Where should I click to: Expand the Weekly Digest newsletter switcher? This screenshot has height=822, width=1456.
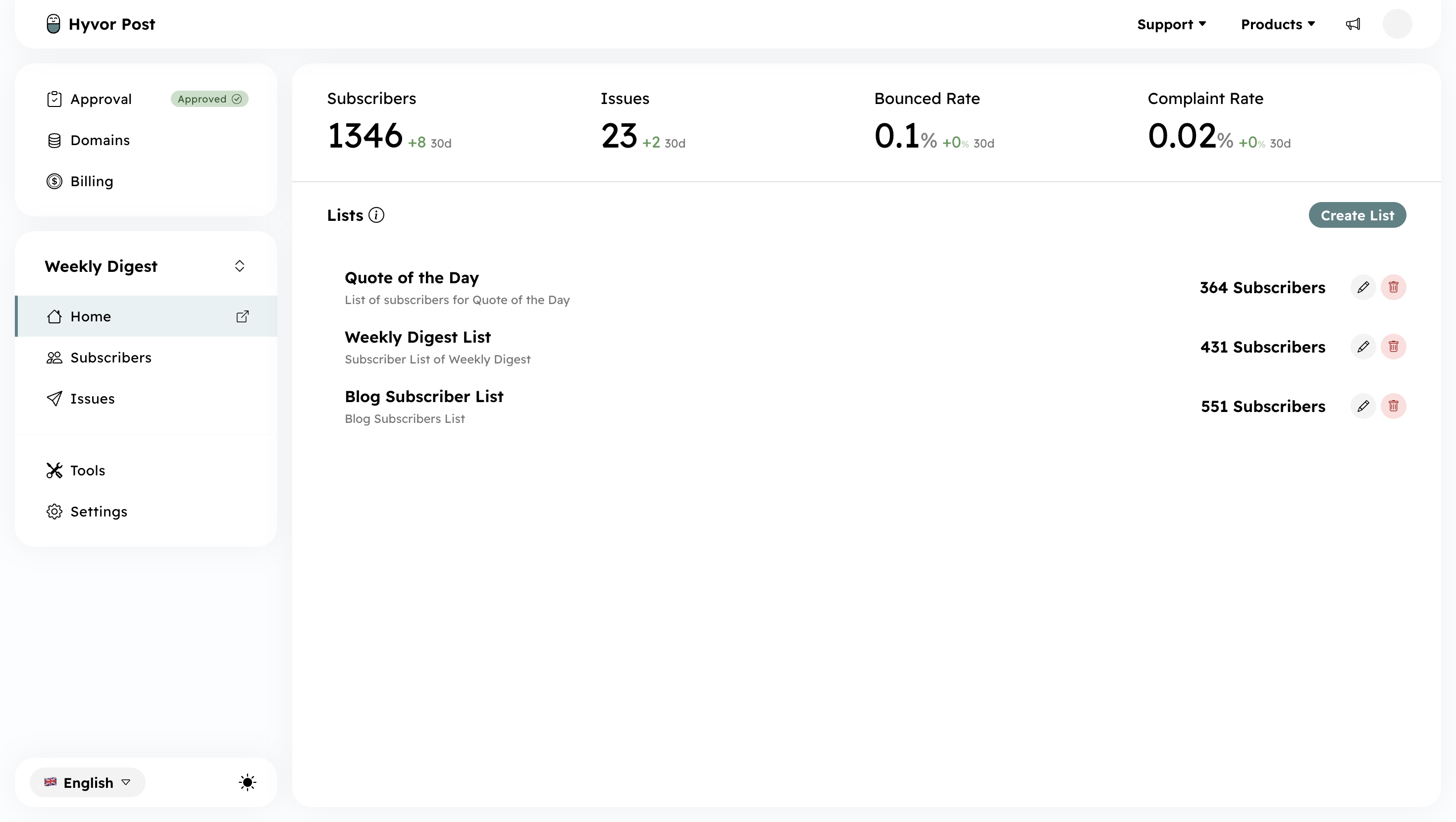pyautogui.click(x=239, y=266)
